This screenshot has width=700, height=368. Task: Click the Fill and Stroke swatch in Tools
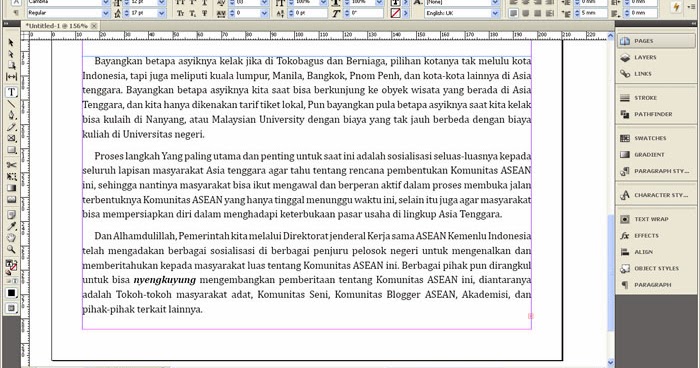[x=11, y=267]
